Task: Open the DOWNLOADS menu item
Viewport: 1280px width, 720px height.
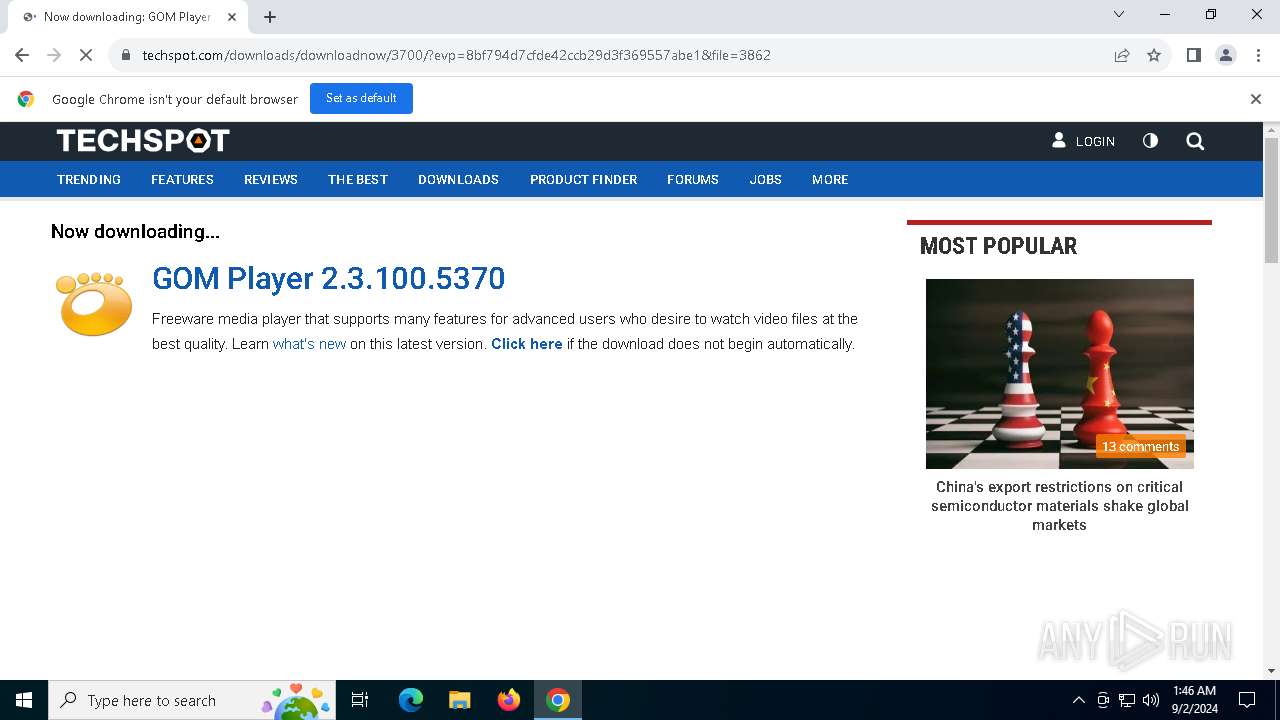Action: click(x=458, y=180)
